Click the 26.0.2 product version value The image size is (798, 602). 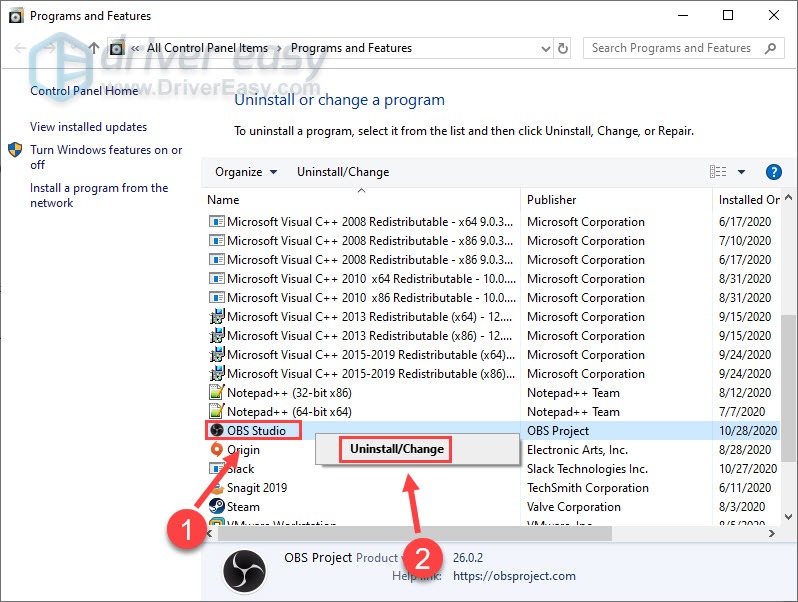468,557
